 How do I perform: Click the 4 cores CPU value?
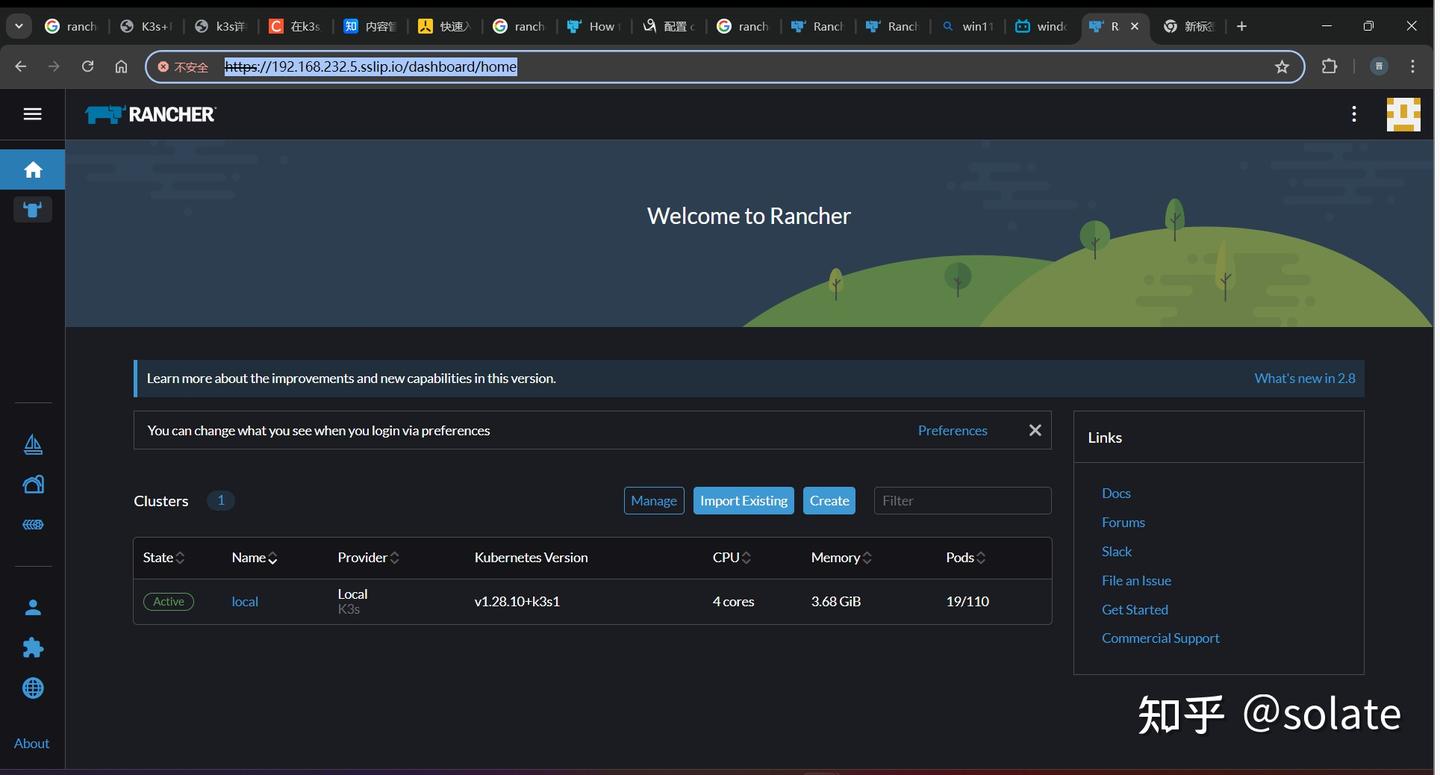pyautogui.click(x=733, y=601)
